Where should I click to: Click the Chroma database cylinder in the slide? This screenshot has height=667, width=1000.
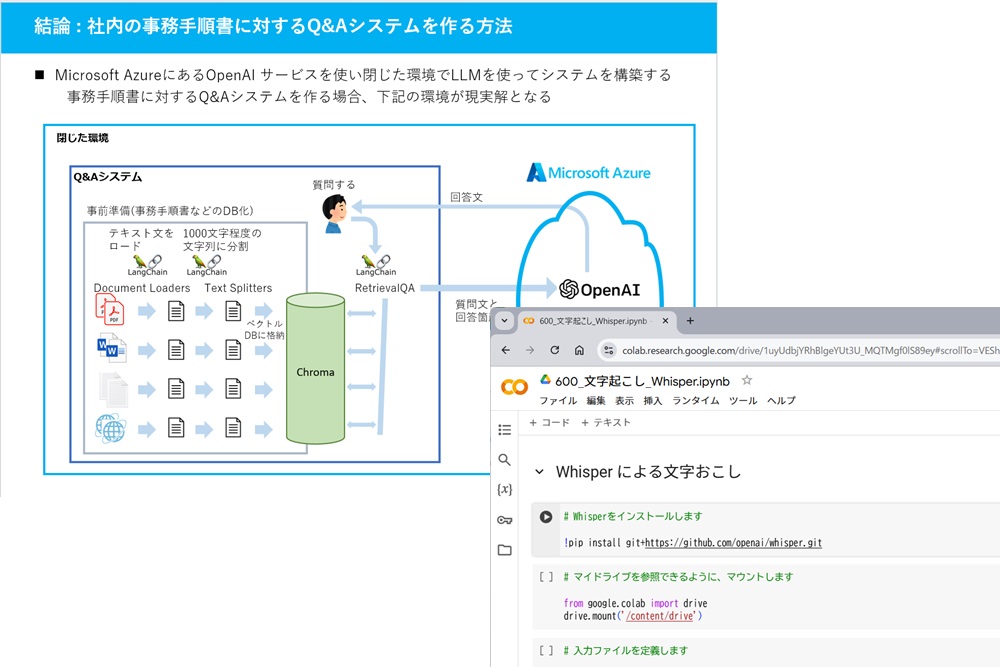(x=315, y=369)
